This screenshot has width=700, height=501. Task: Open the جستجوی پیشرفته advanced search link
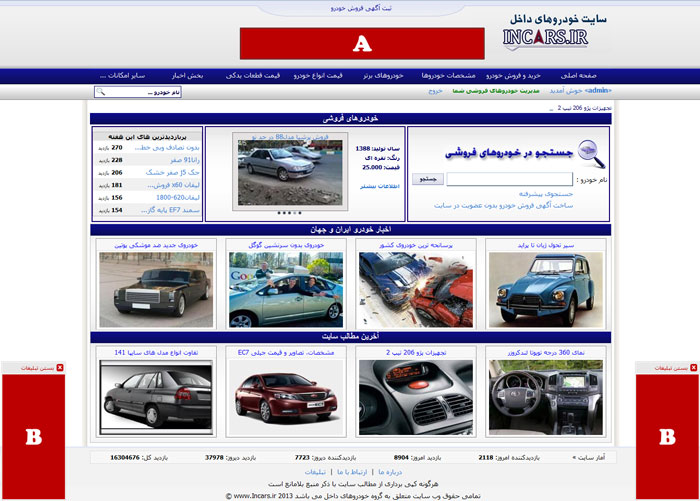tap(546, 194)
